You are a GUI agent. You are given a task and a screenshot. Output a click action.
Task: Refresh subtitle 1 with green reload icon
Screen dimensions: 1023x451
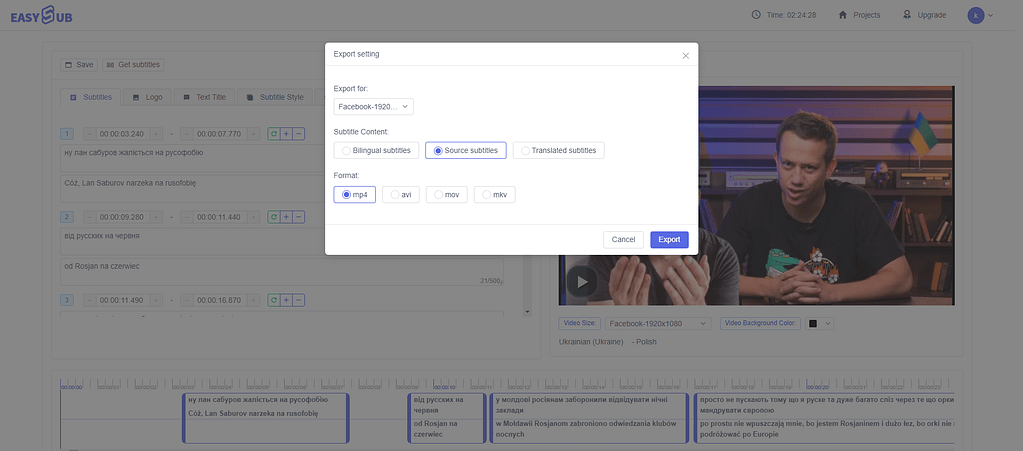pyautogui.click(x=274, y=134)
